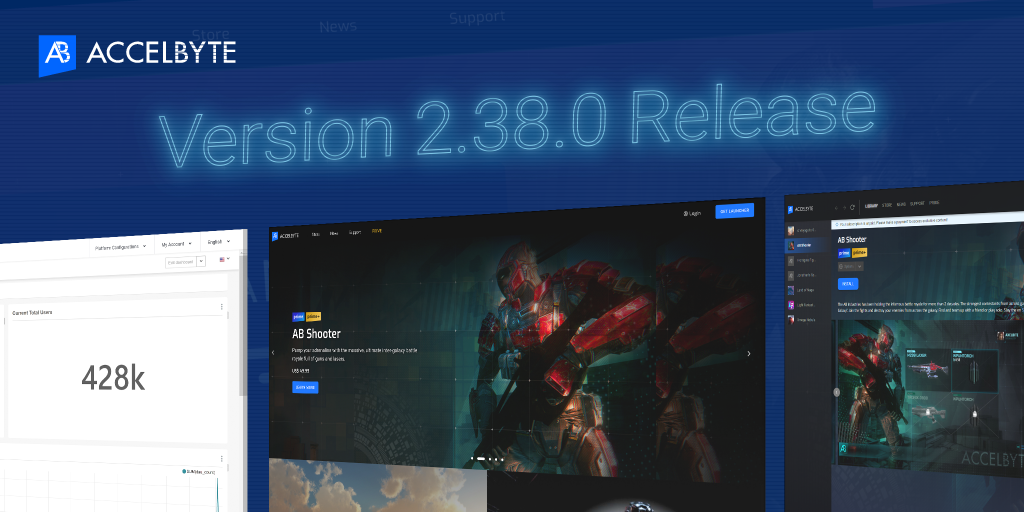Click the admin dashboard vertical scrollbar
The image size is (1024, 512).
pos(243,327)
